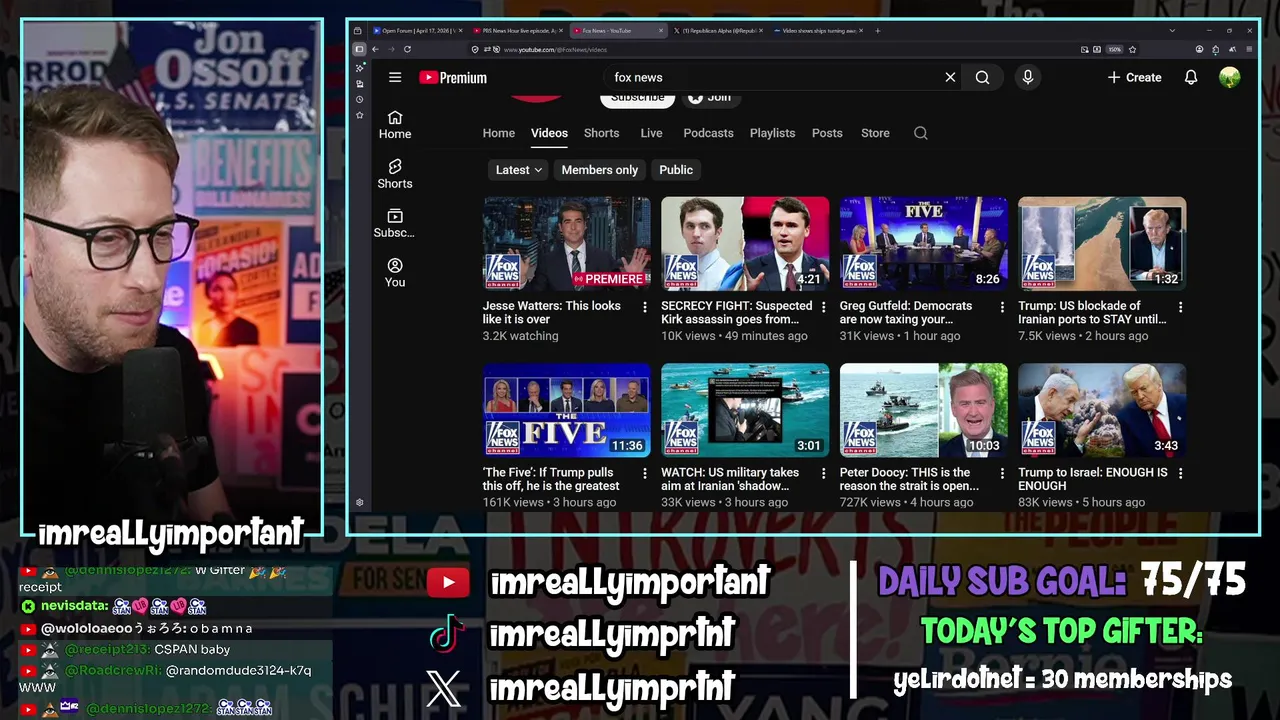Filter videos by Members only
1280x720 pixels.
pos(599,170)
